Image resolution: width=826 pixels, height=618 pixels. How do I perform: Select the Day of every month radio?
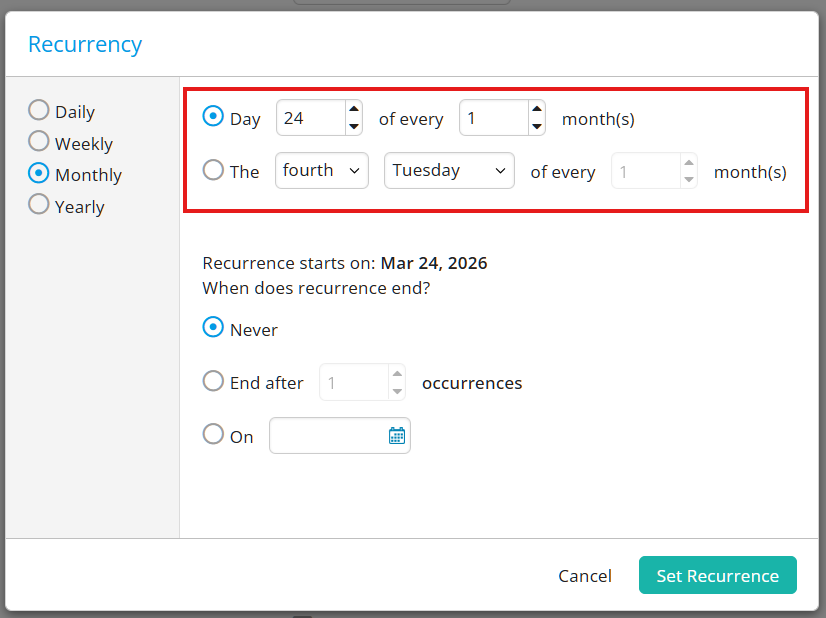213,117
